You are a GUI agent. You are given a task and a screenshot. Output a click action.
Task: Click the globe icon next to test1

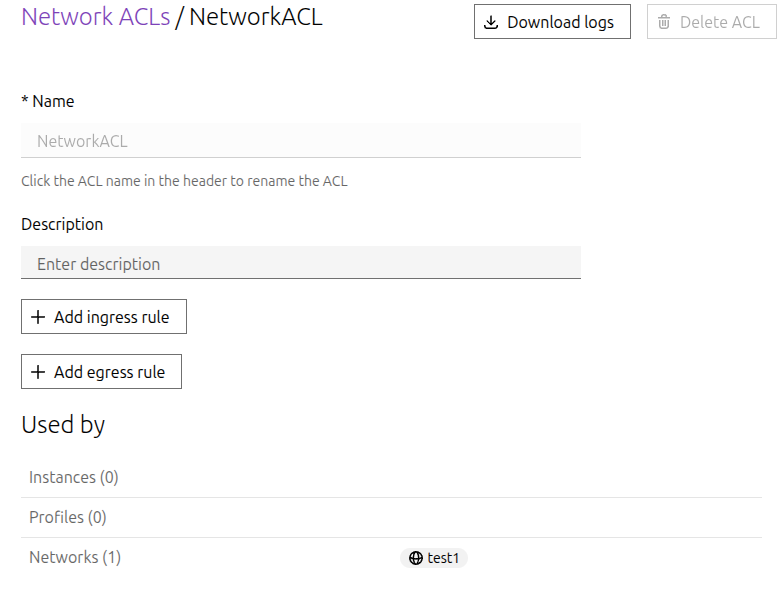(415, 558)
